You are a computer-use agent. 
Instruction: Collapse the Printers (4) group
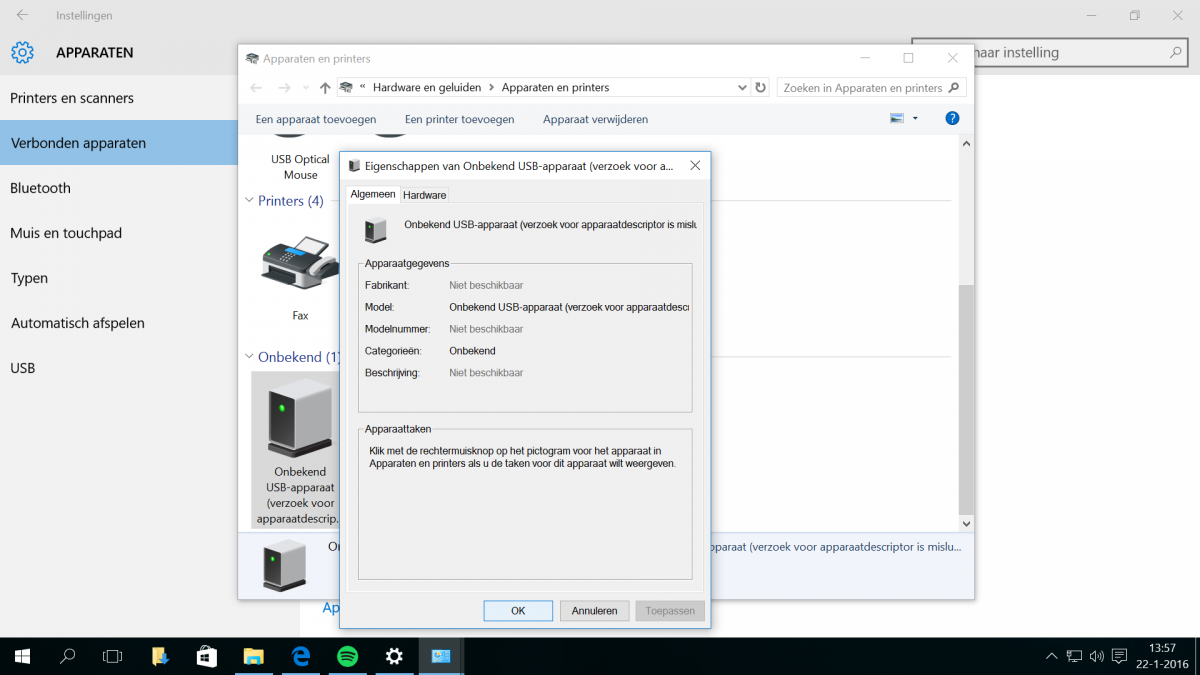tap(249, 201)
